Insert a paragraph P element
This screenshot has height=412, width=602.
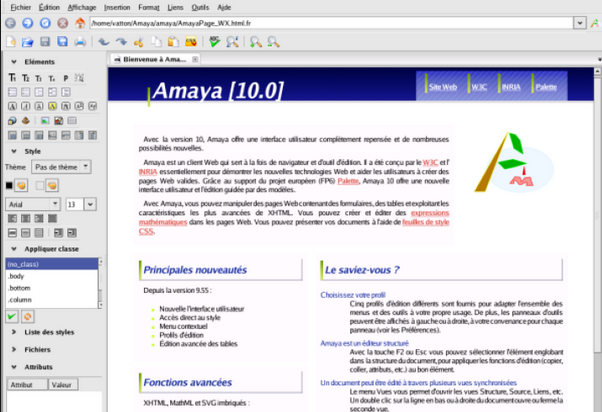66,78
